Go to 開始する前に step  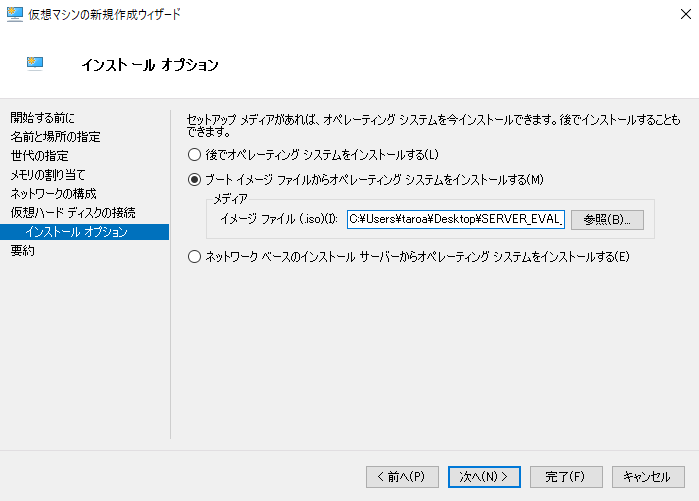click(x=42, y=118)
